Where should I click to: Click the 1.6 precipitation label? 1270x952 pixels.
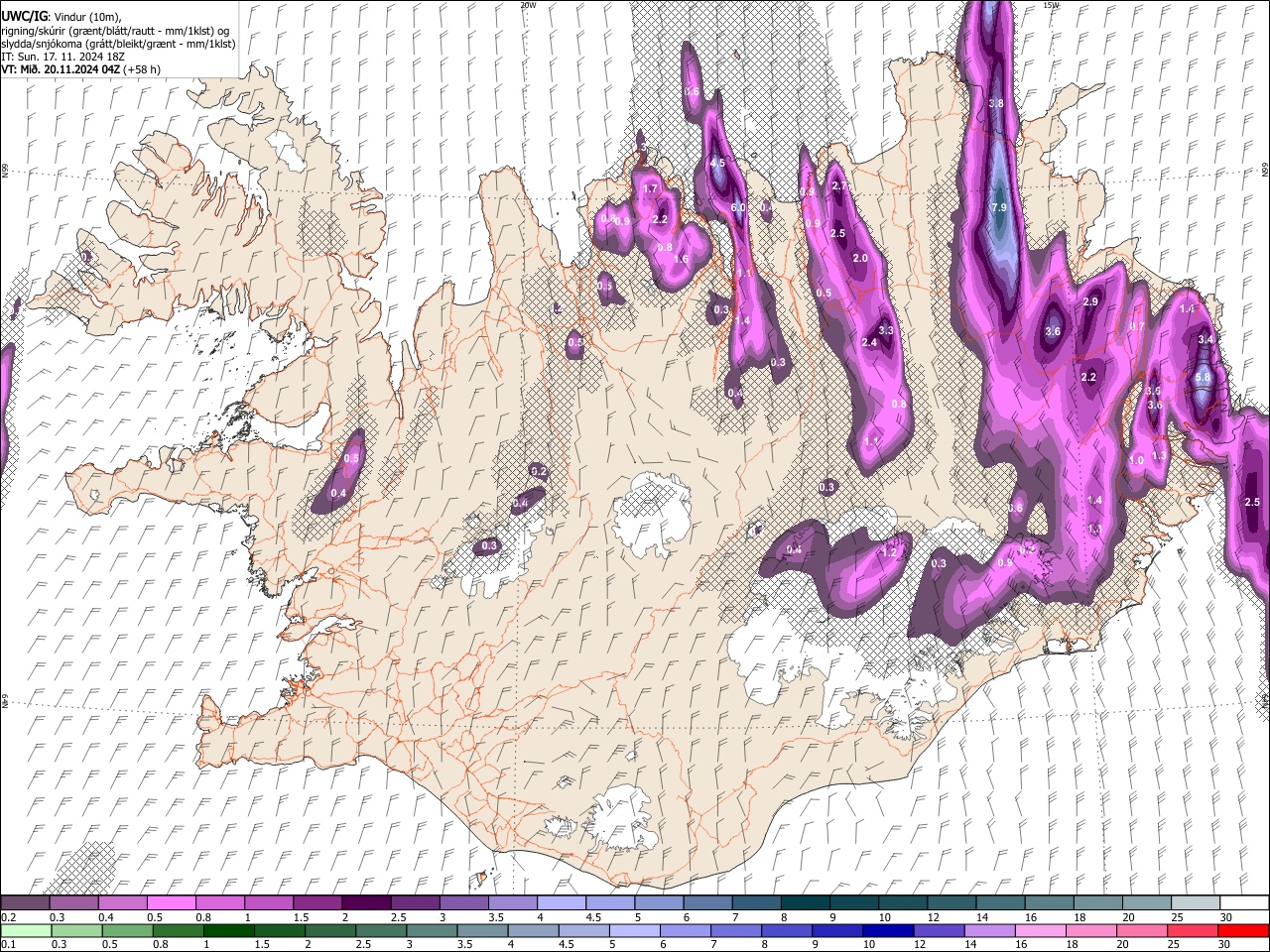coord(681,259)
